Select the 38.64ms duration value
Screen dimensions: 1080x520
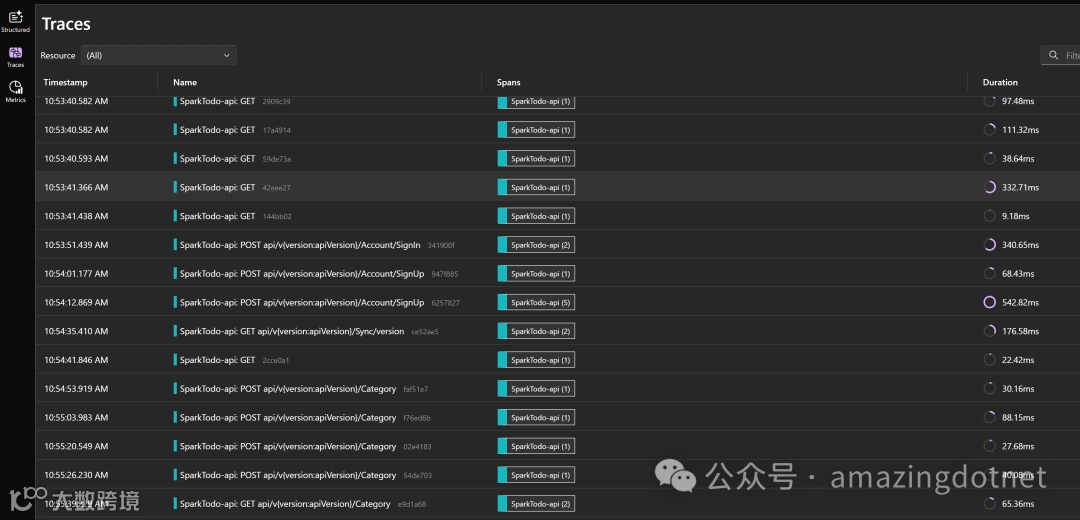[x=1018, y=158]
